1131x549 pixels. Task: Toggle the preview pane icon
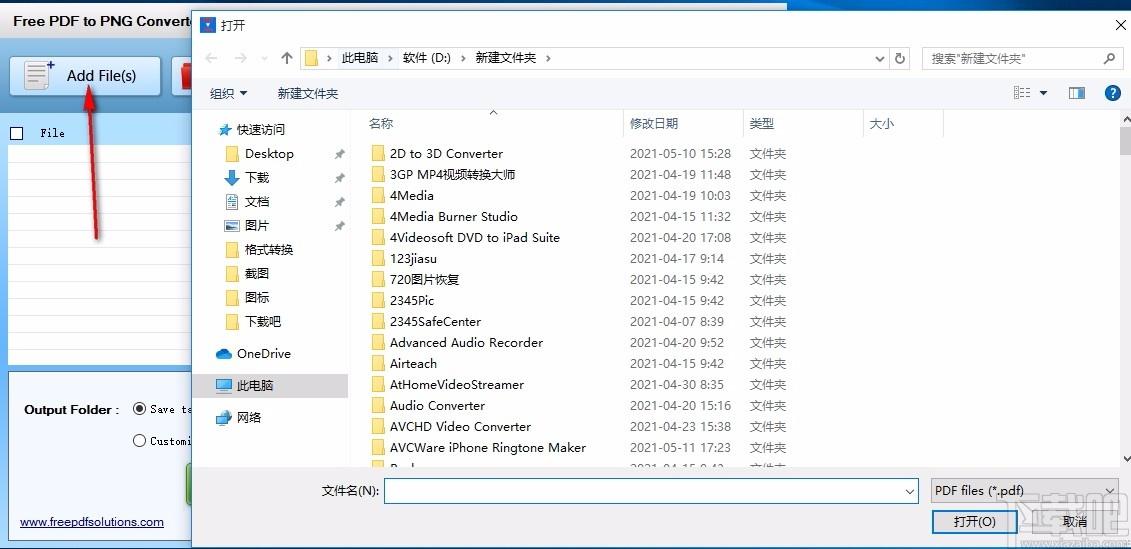coord(1077,93)
